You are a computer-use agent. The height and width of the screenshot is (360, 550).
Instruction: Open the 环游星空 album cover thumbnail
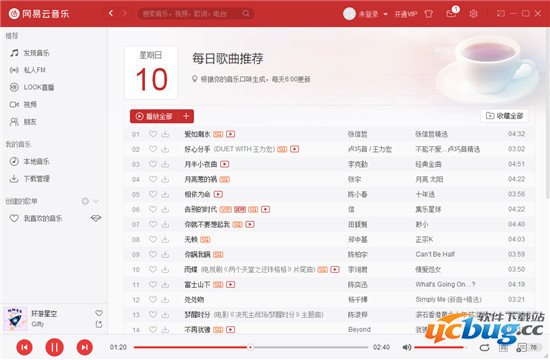tap(15, 319)
